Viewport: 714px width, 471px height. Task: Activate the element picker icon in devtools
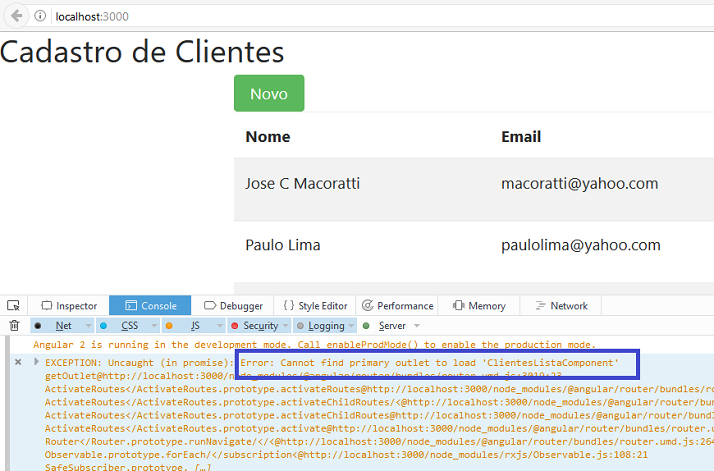14,305
